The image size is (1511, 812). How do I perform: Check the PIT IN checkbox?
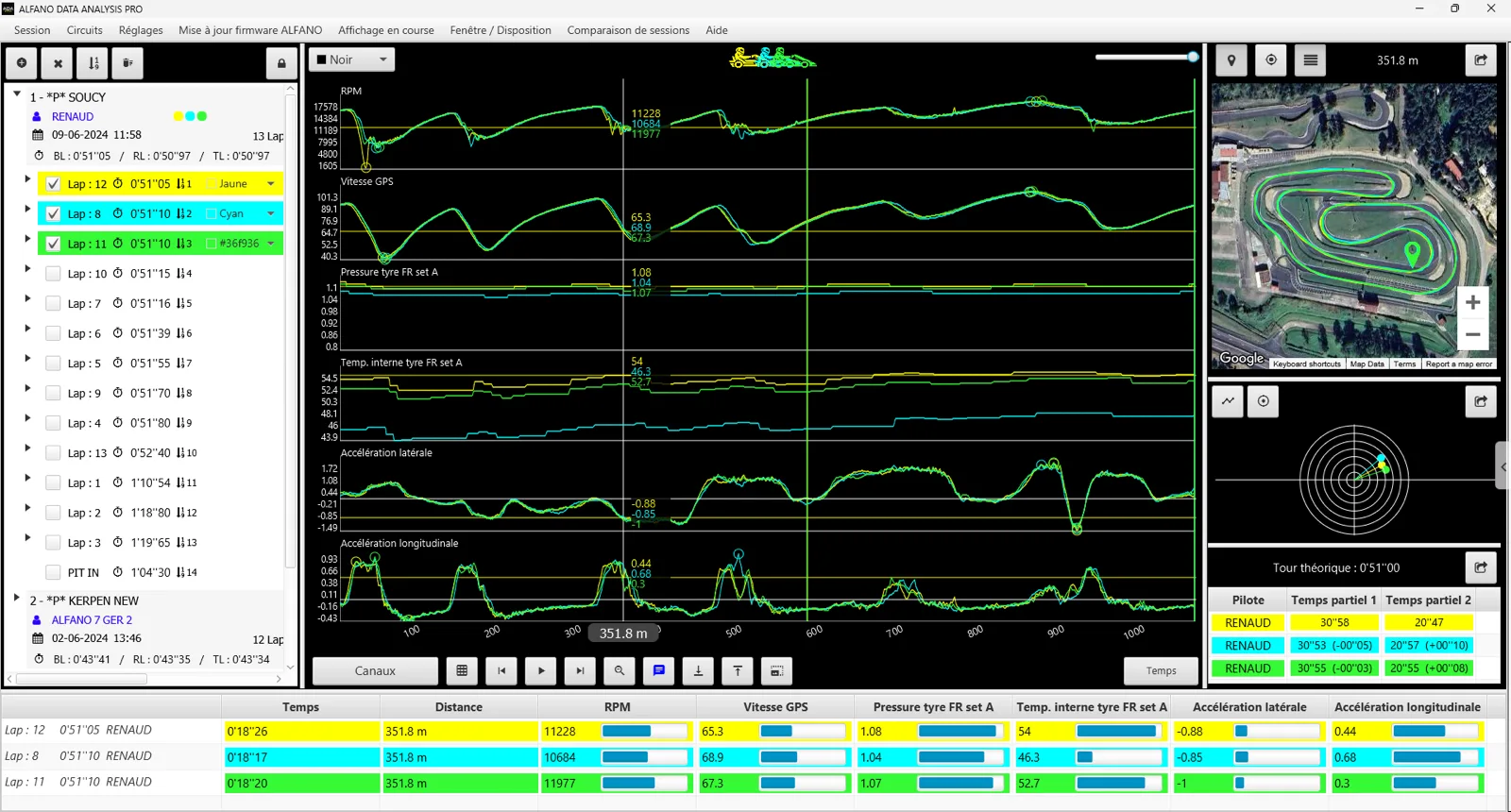pyautogui.click(x=53, y=572)
